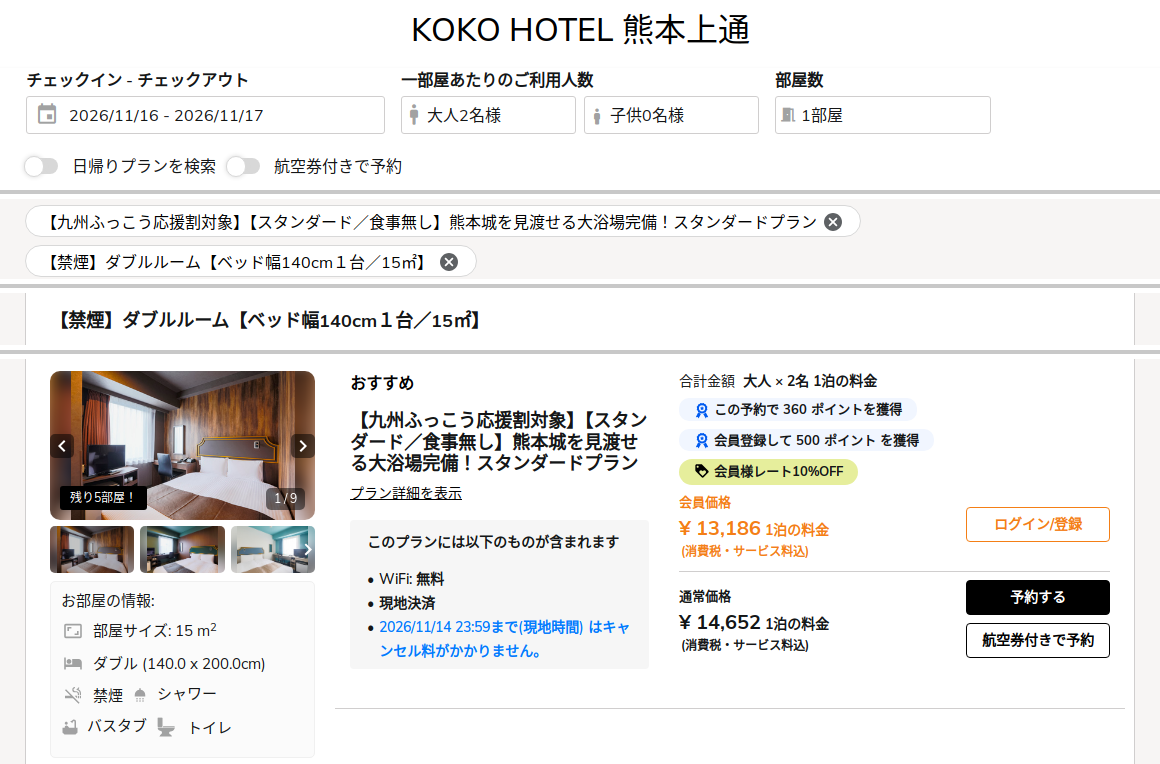
Task: Click 予約する button
Action: click(1038, 598)
